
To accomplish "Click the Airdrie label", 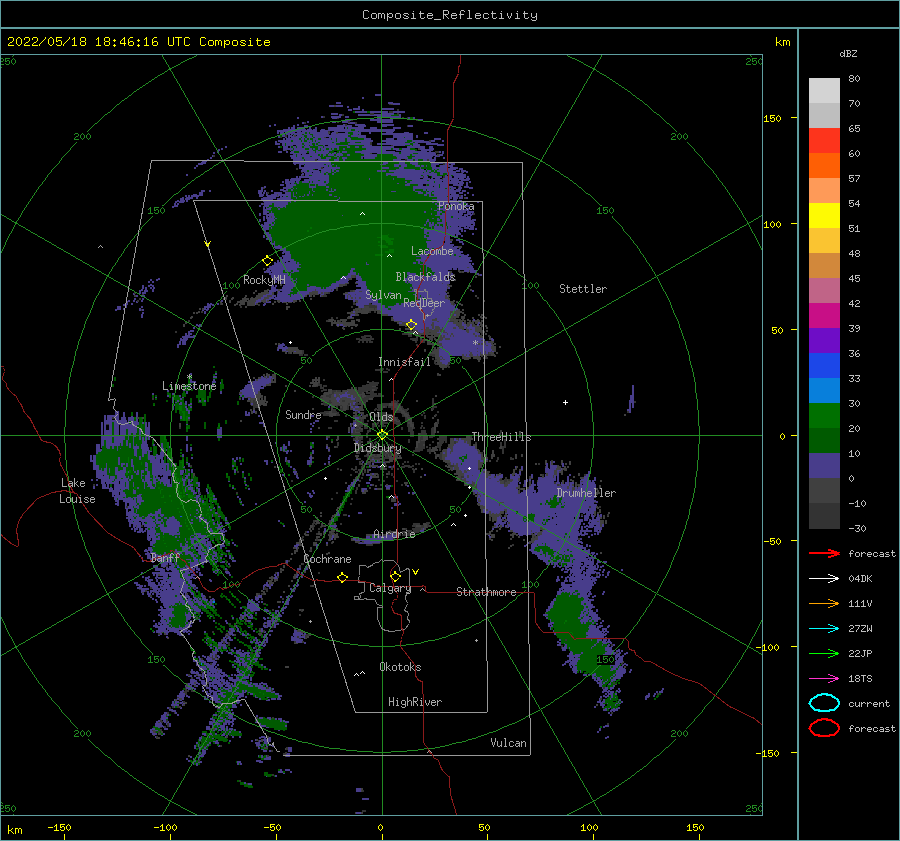I will tap(394, 534).
